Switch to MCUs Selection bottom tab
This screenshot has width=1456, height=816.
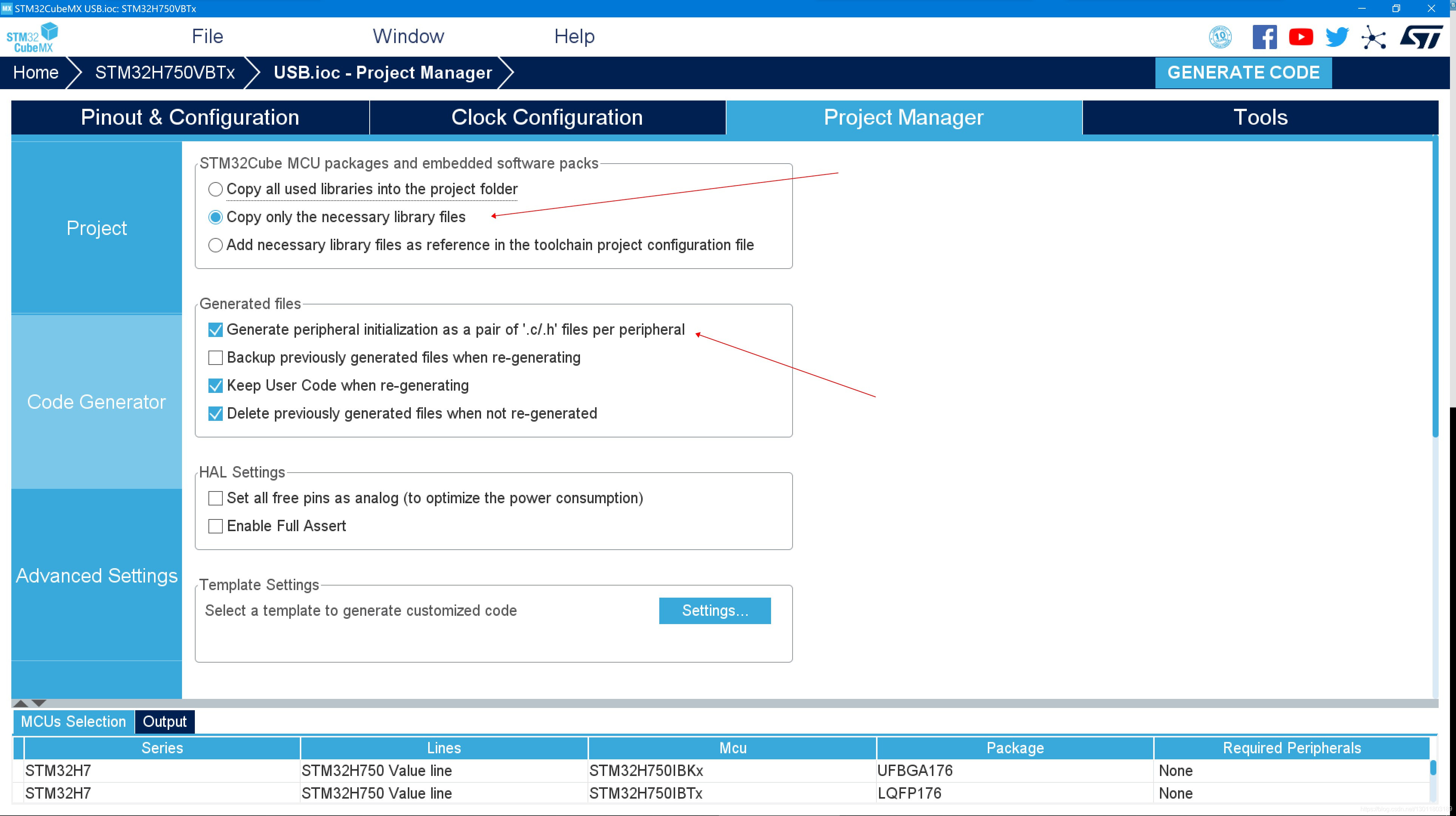(74, 722)
